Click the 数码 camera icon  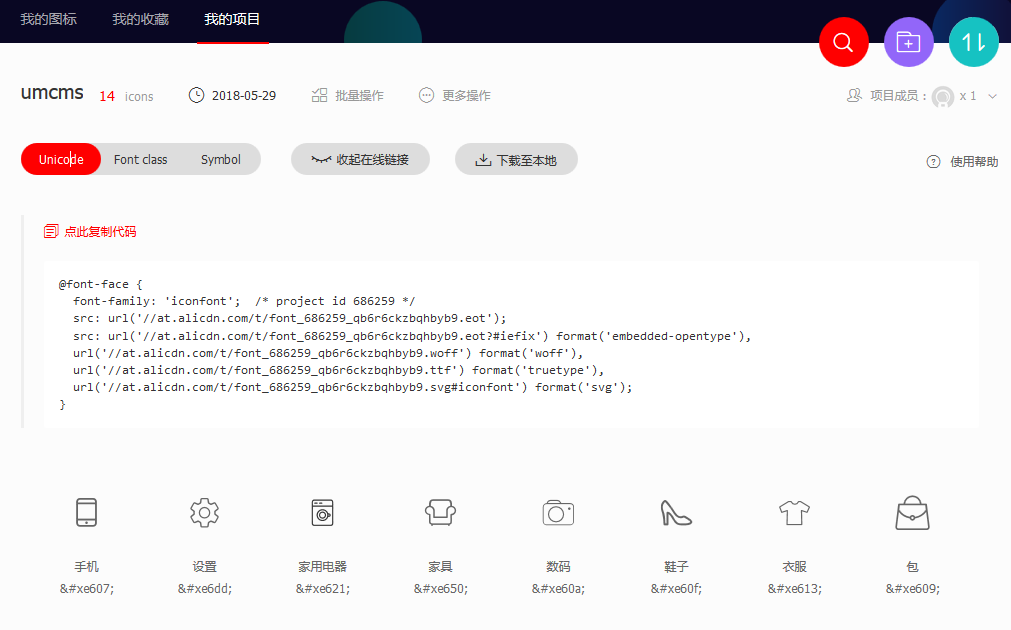[x=558, y=511]
